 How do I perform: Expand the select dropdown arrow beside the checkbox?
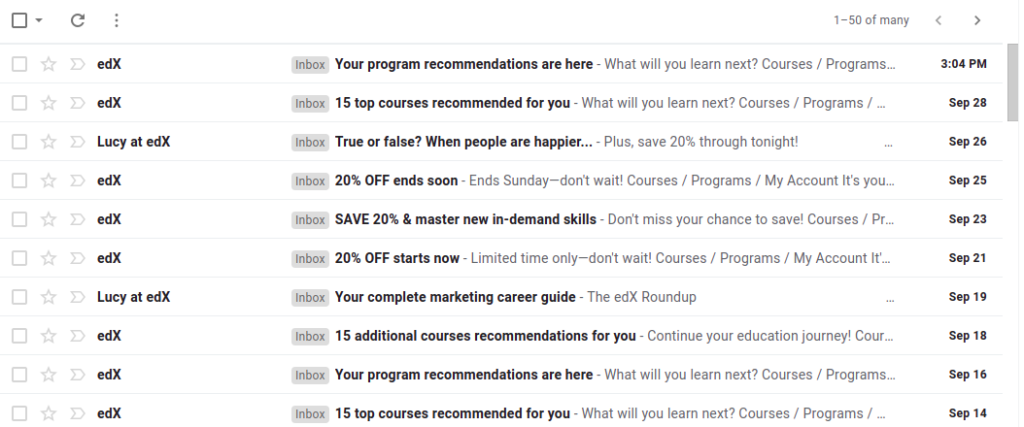(39, 20)
